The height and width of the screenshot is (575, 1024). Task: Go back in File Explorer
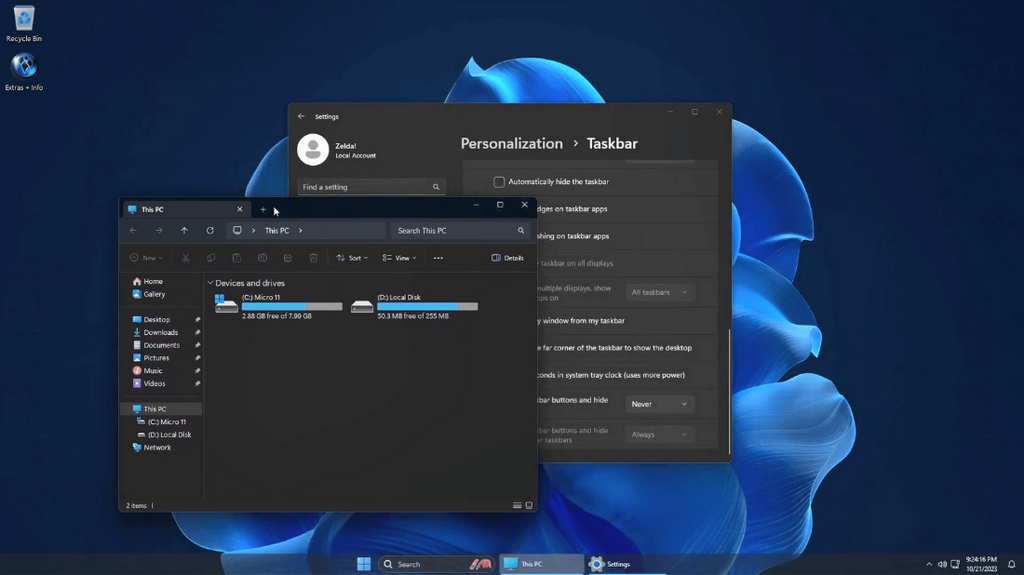(133, 231)
